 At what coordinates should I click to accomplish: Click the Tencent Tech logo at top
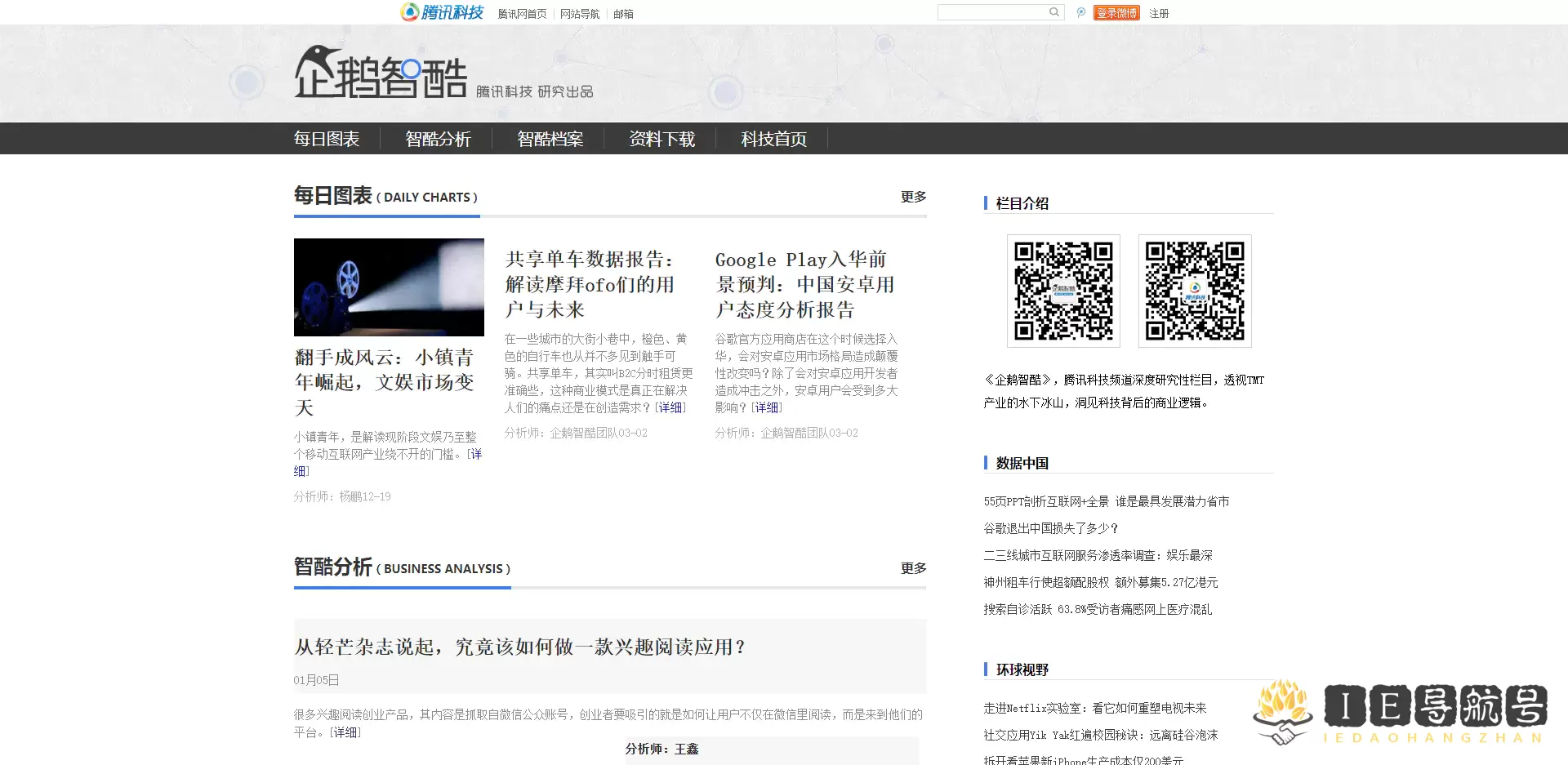(x=442, y=12)
